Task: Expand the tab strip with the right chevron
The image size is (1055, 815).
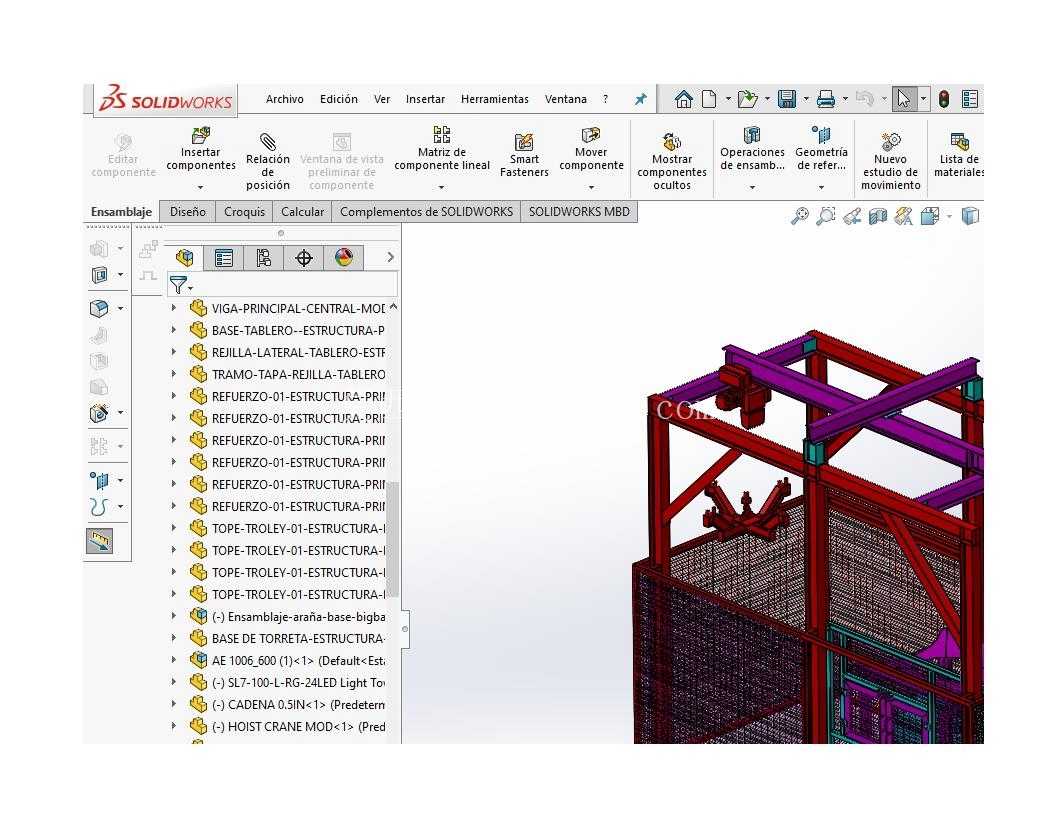Action: point(390,257)
